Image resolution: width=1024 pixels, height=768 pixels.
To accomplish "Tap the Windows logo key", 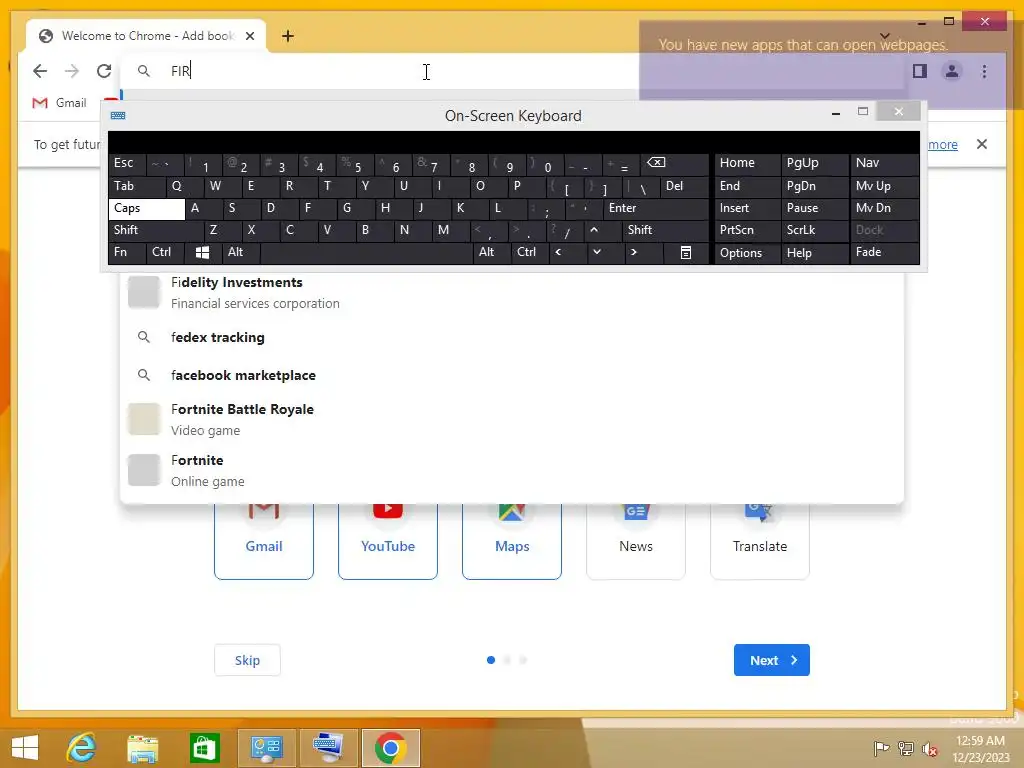I will tap(202, 252).
